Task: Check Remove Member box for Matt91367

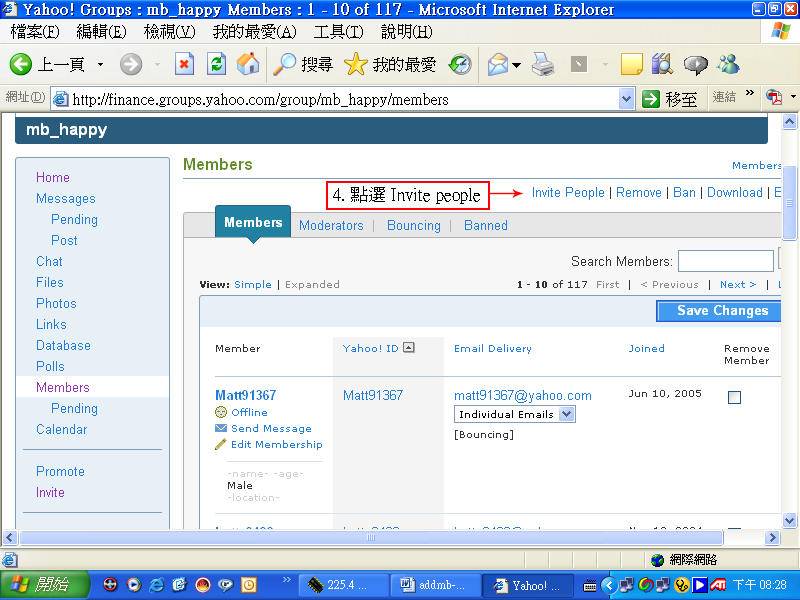Action: pos(734,397)
